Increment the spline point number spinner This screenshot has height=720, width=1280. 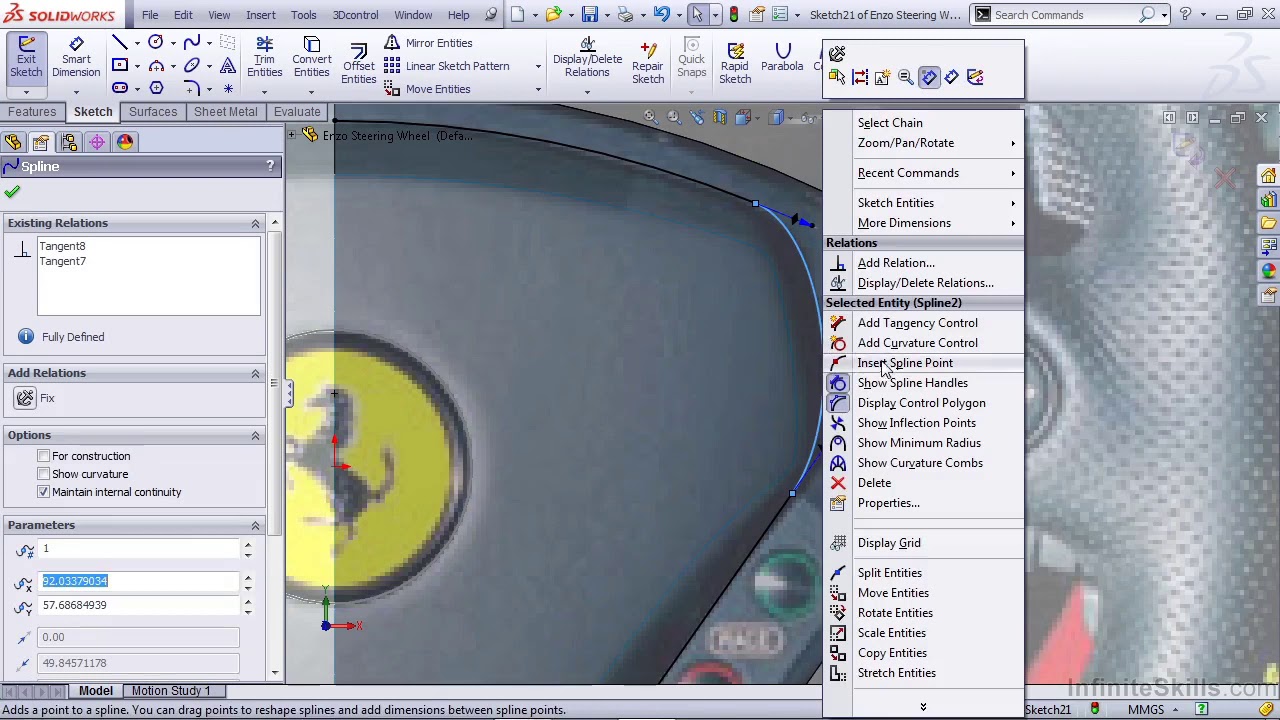pos(248,545)
